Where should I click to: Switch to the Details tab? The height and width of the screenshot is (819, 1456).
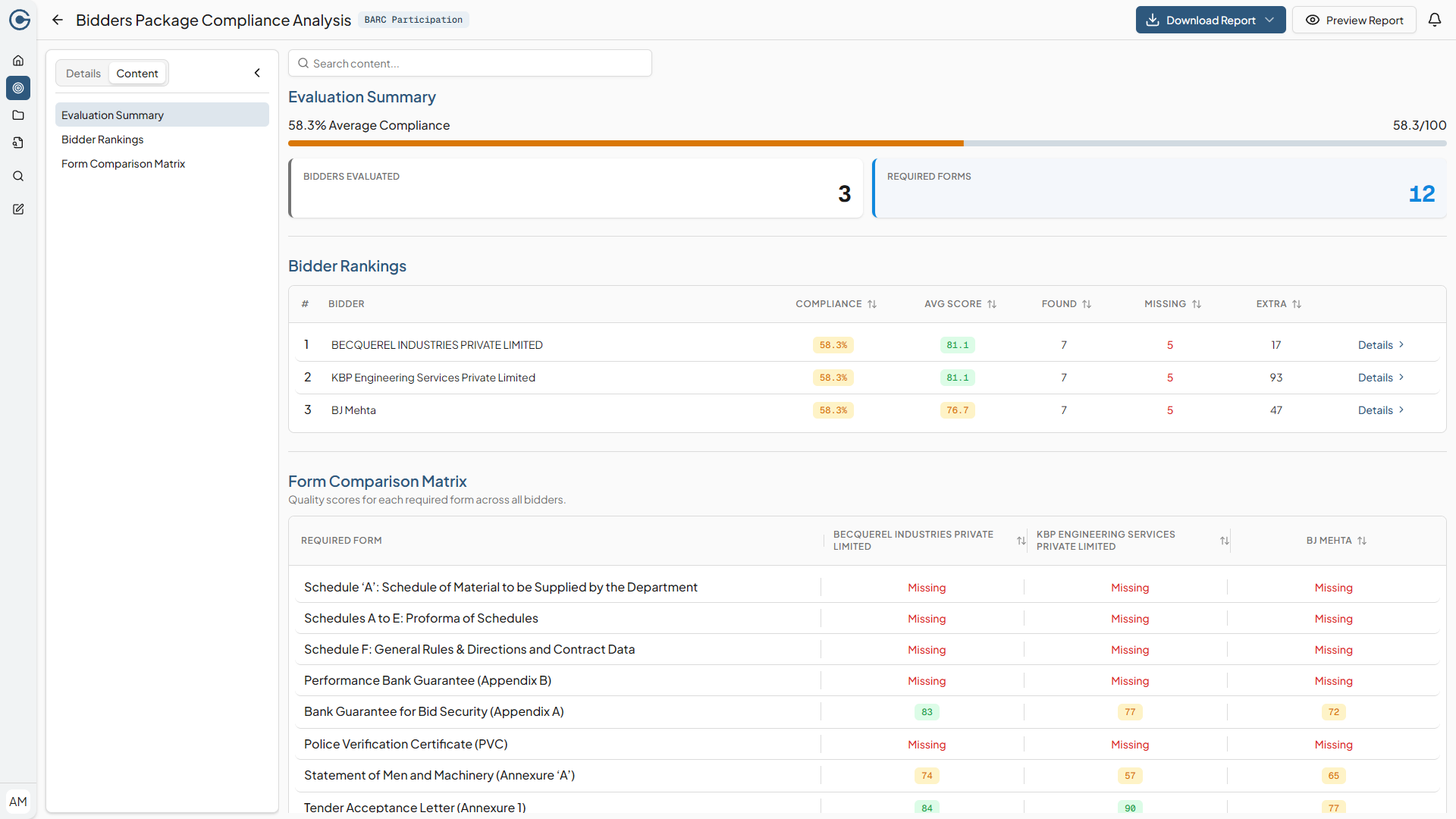coord(83,73)
